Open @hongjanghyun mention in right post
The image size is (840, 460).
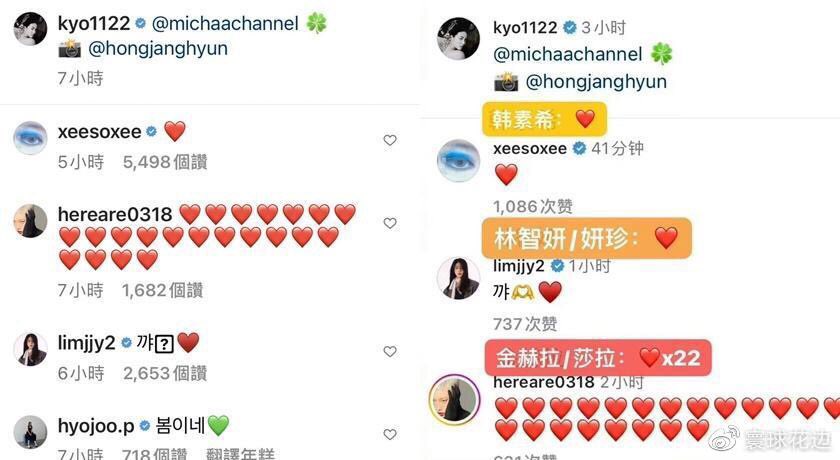tap(596, 82)
